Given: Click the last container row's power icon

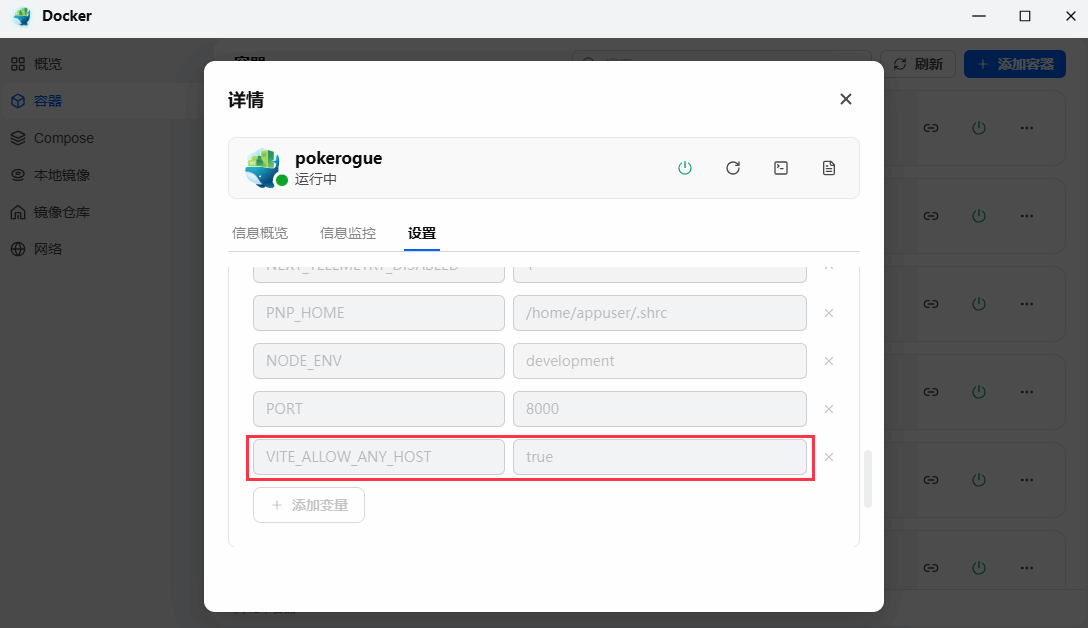Looking at the screenshot, I should (979, 568).
